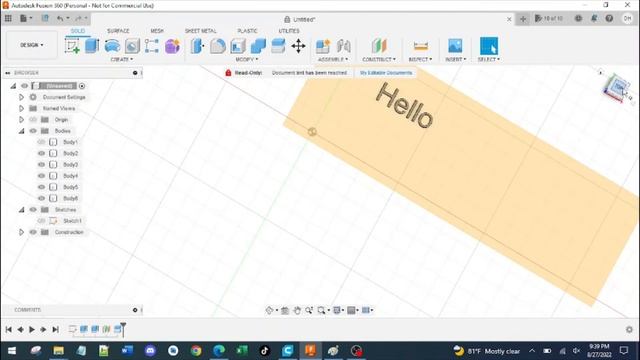Hide Body6 using its eye icon
The width and height of the screenshot is (640, 360).
point(42,198)
